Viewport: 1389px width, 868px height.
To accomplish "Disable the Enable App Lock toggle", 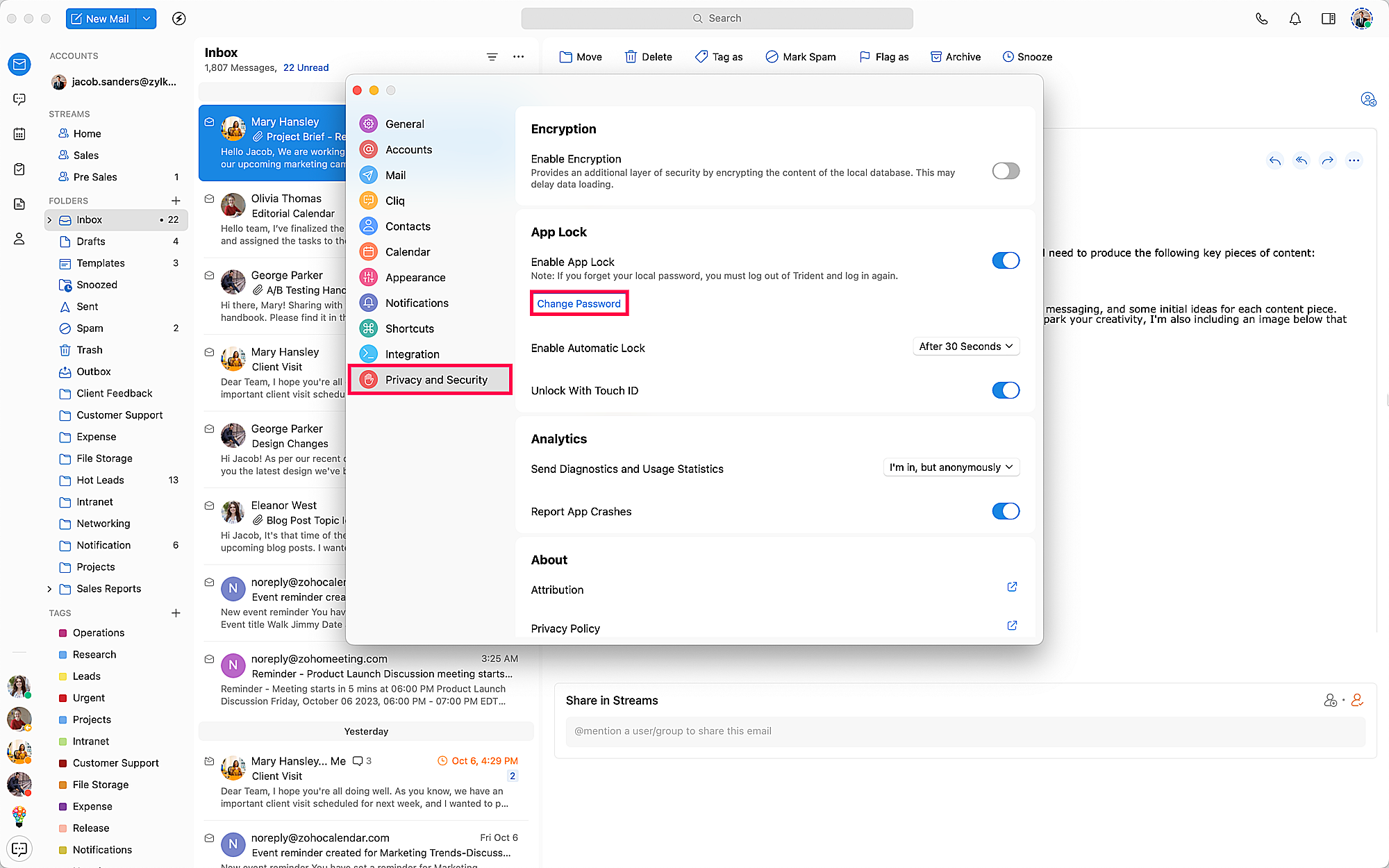I will (x=1005, y=260).
